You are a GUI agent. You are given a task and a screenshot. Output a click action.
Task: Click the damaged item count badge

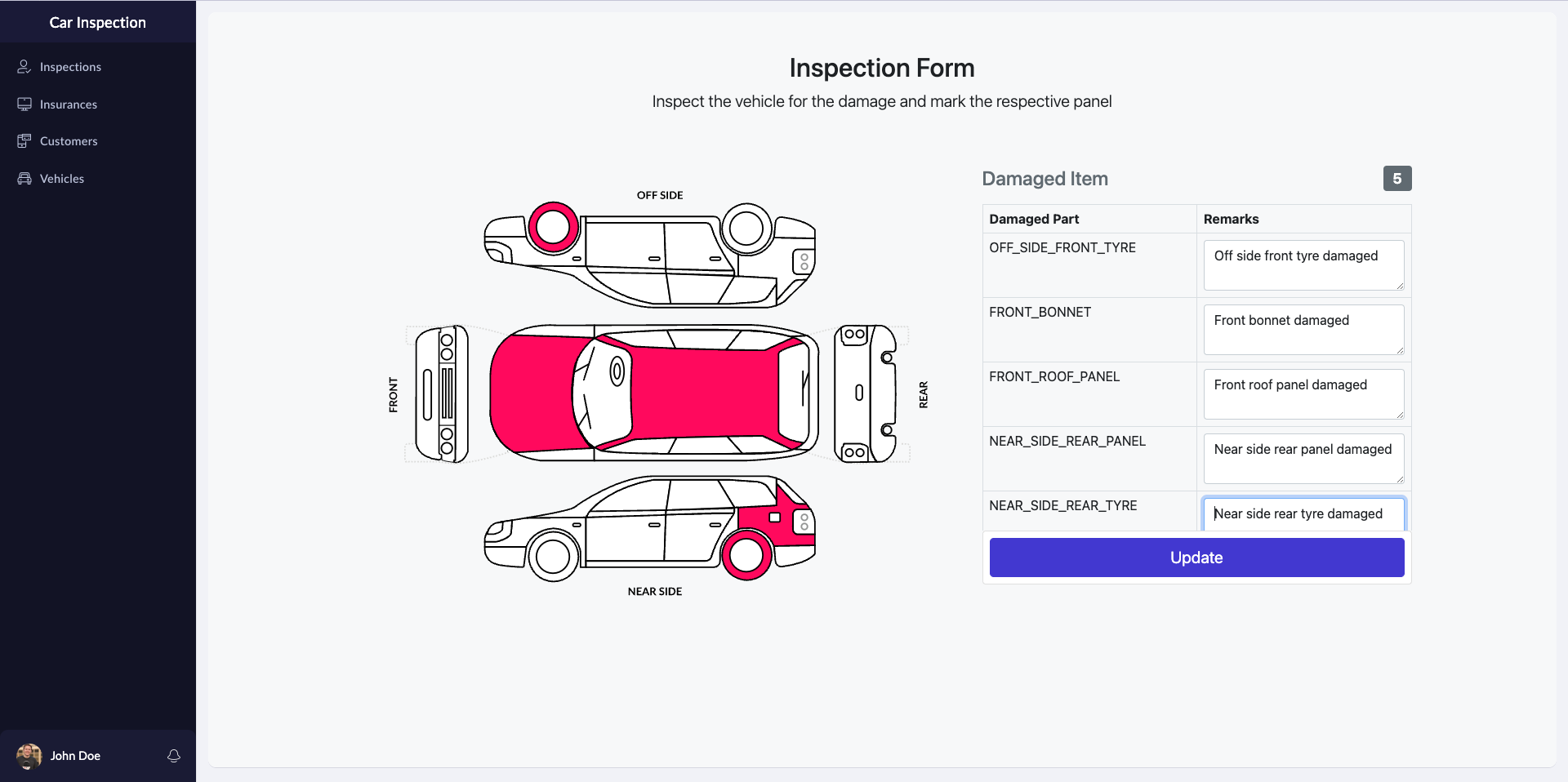coord(1397,179)
